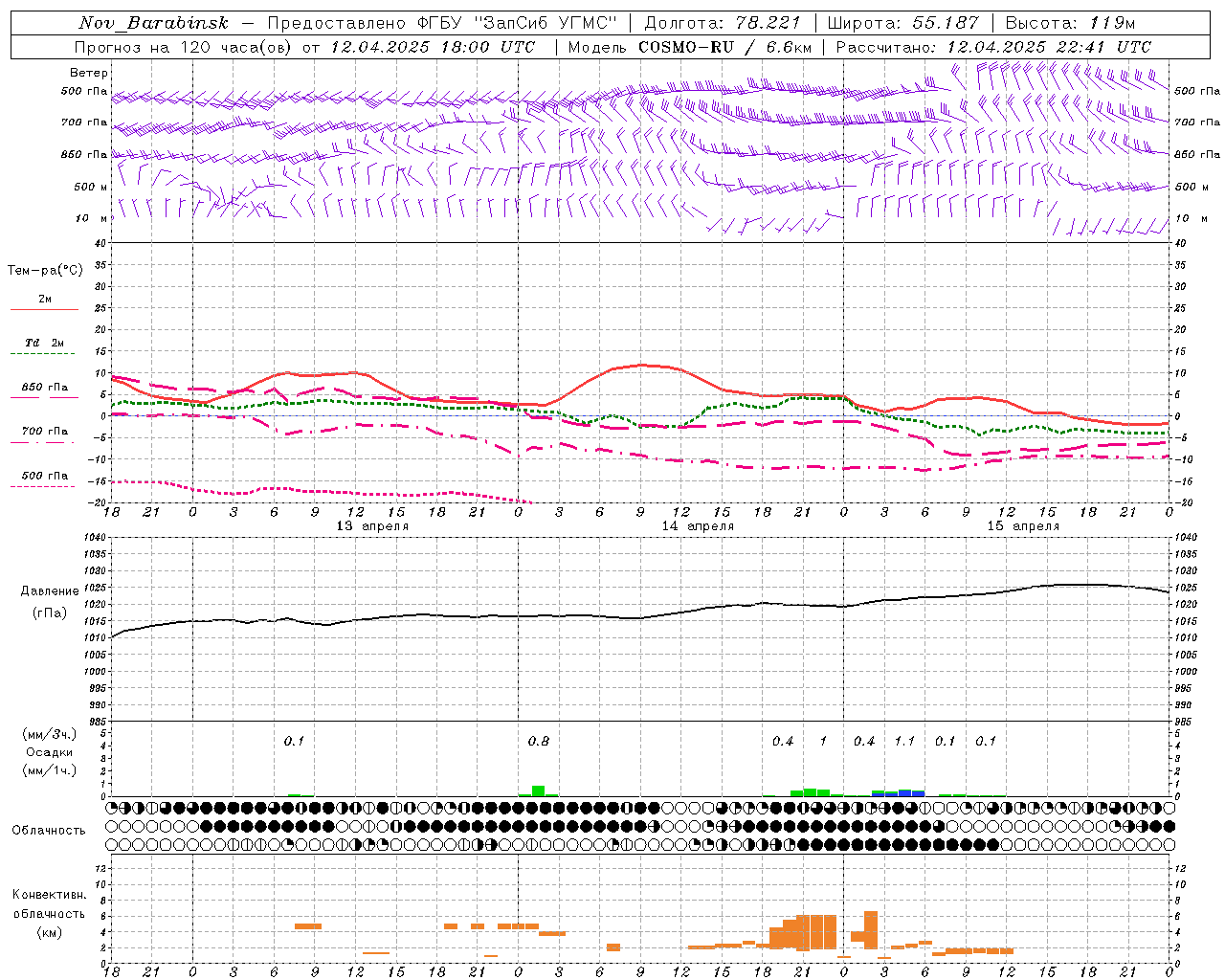This screenshot has width=1225, height=980.
Task: Click the Nov_Barabinsk station title
Action: pyautogui.click(x=153, y=23)
